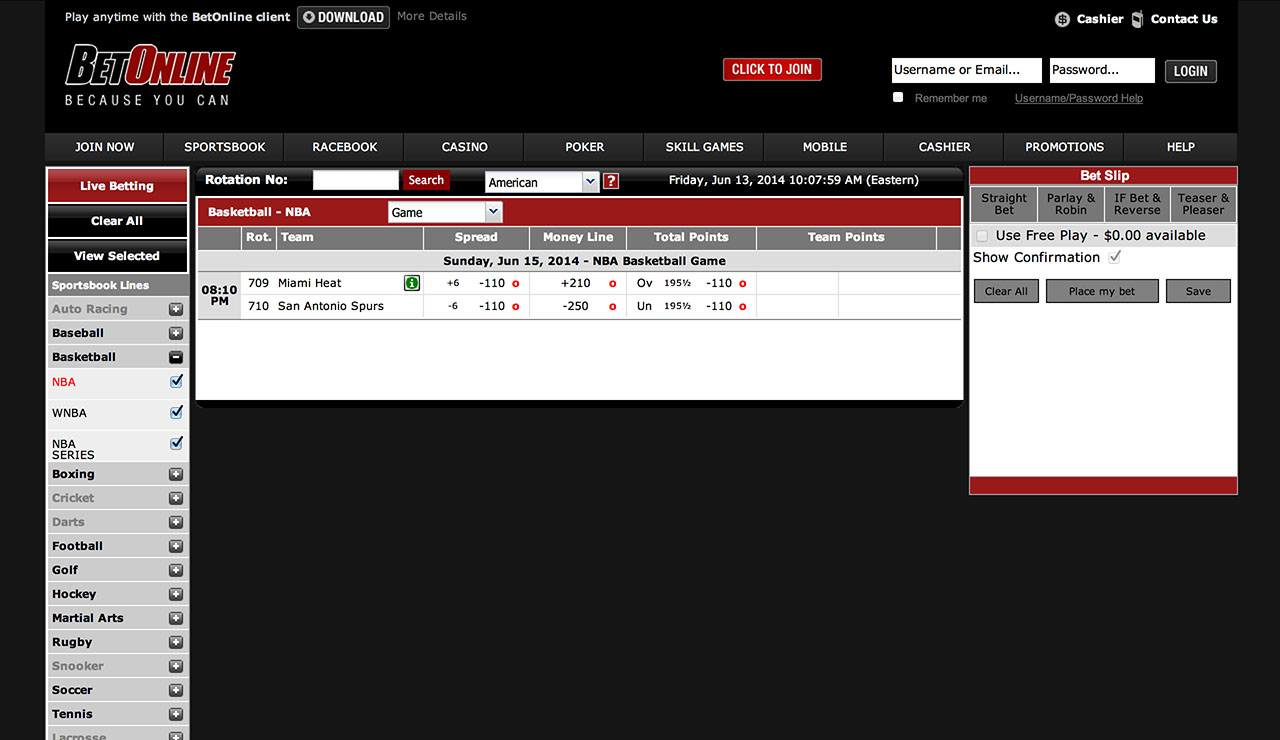Open the RACEBOOK menu
The image size is (1280, 740).
coord(345,147)
